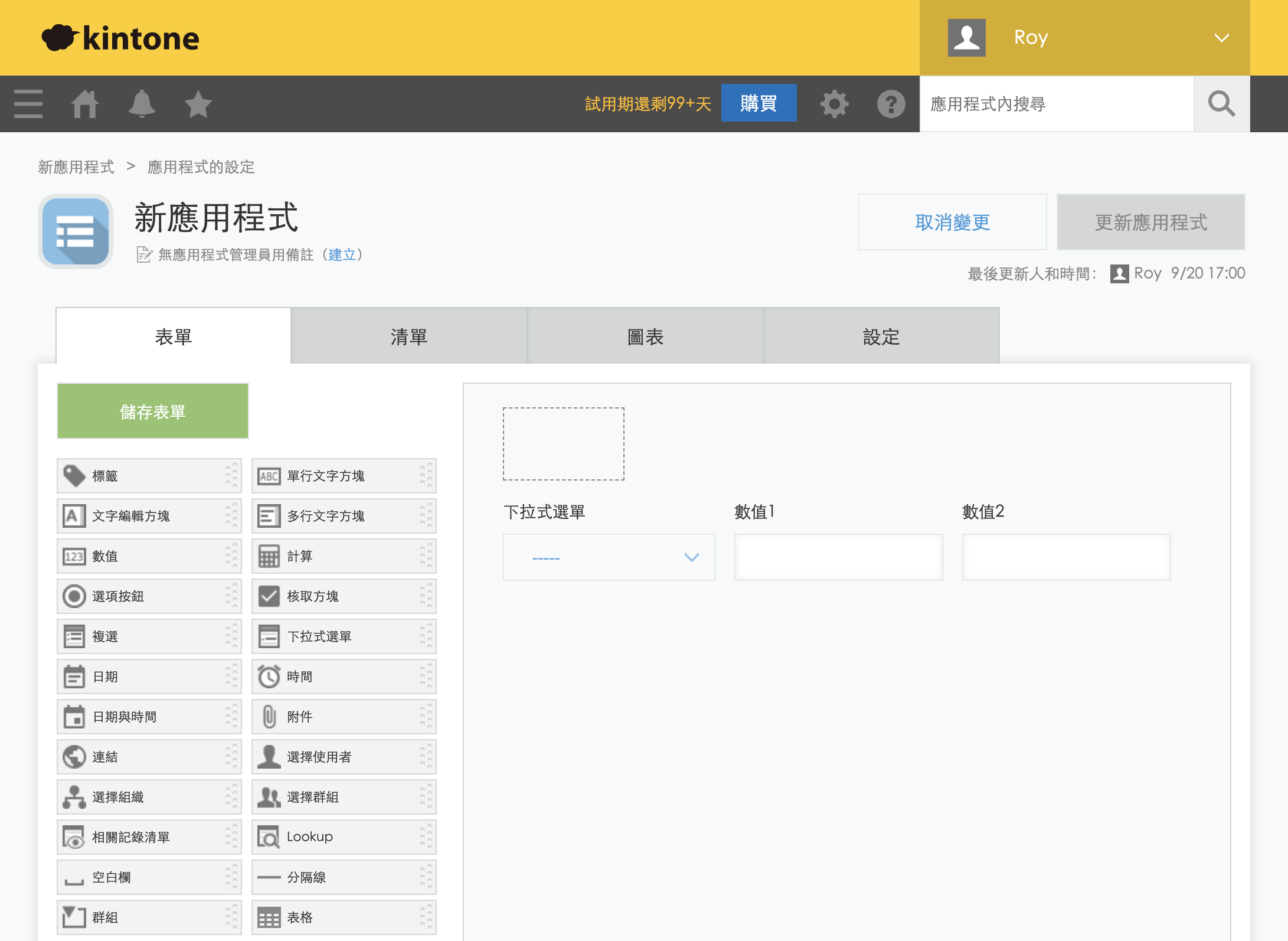The height and width of the screenshot is (941, 1288).
Task: Select the 核取方塊 field
Action: 344,596
